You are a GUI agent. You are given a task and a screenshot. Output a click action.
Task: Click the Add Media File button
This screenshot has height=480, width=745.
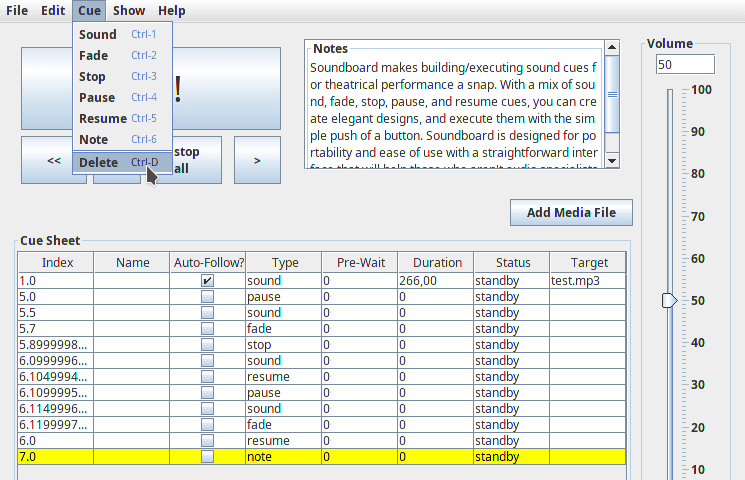pos(571,212)
